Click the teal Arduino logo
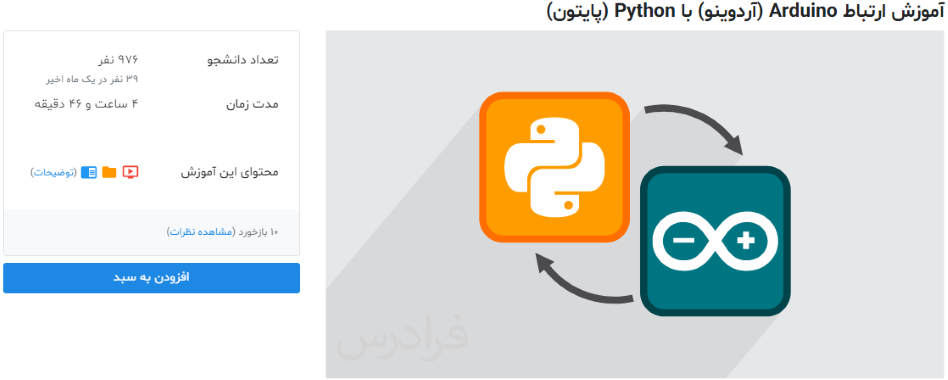Screen dimensions: 948x380 [x=715, y=241]
